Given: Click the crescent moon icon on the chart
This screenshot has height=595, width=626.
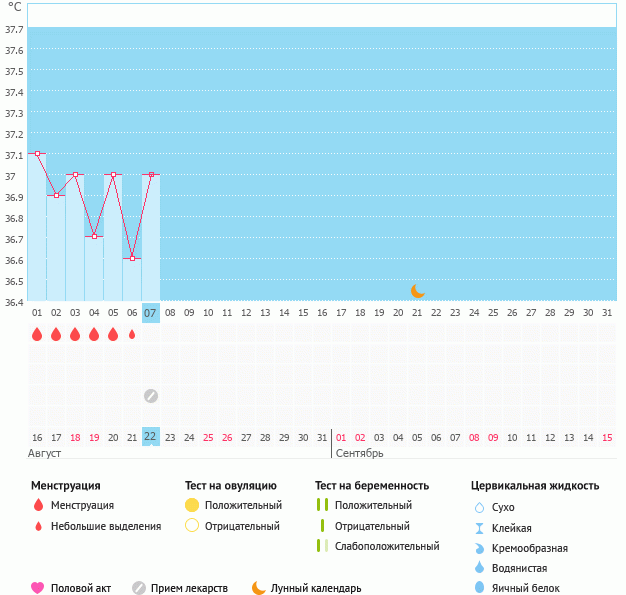Looking at the screenshot, I should click(418, 291).
